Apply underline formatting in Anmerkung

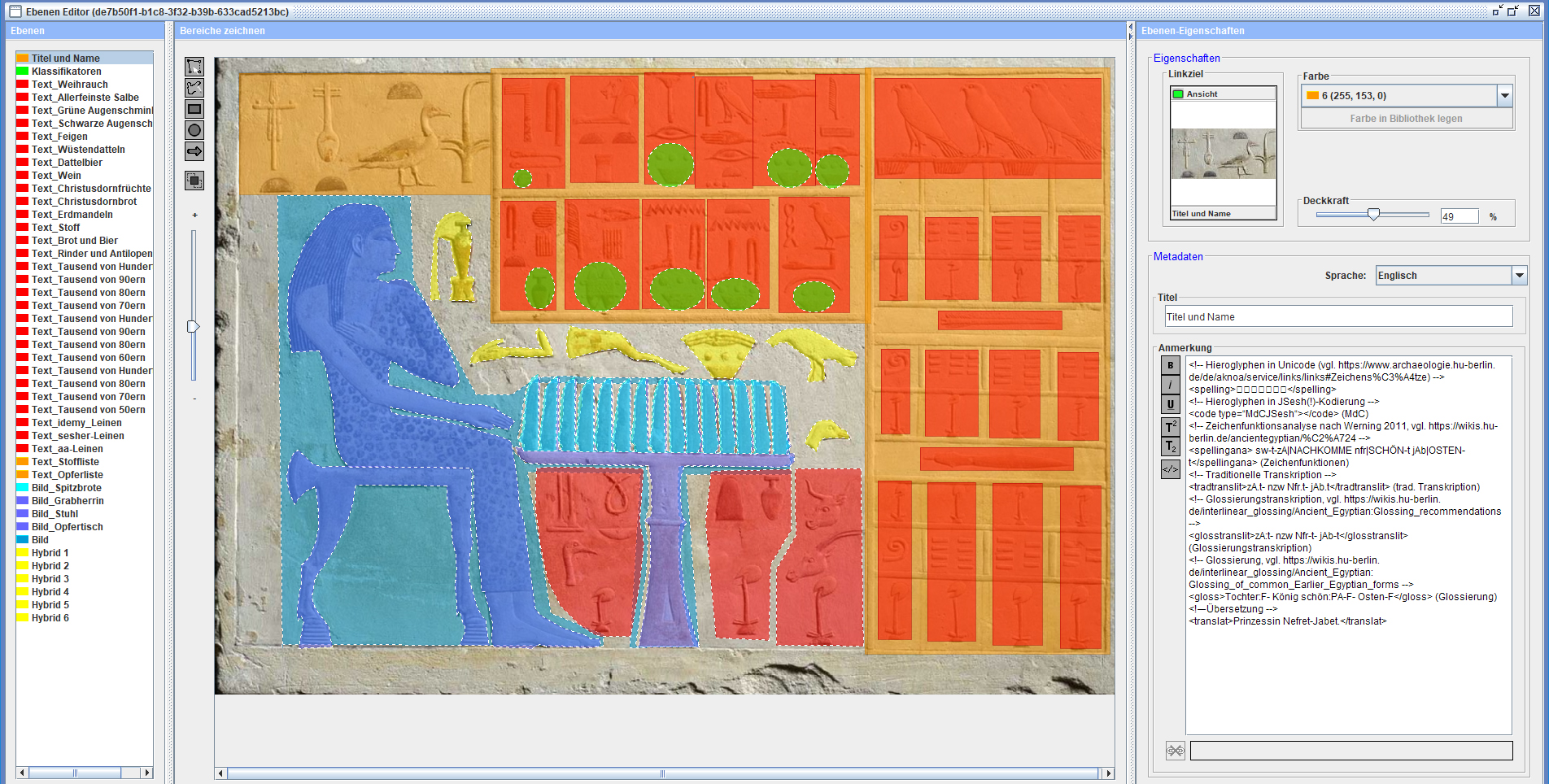1171,404
